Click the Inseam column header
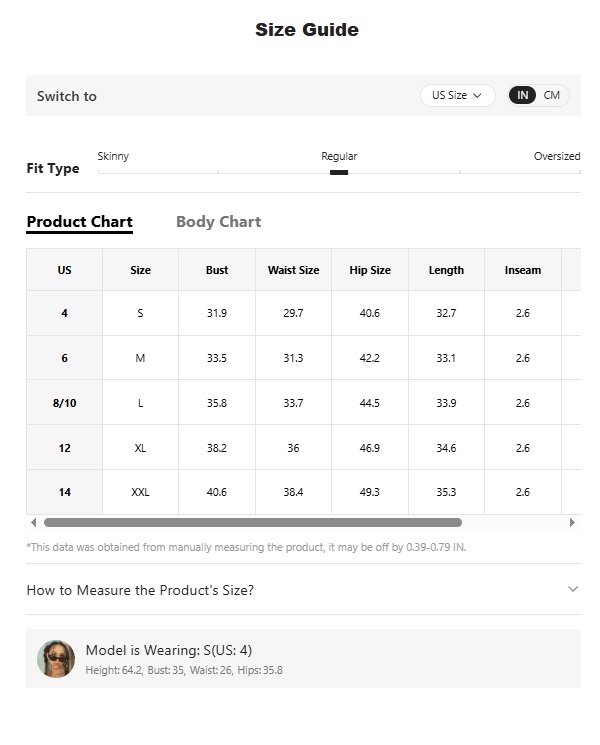Image resolution: width=600 pixels, height=745 pixels. point(523,270)
